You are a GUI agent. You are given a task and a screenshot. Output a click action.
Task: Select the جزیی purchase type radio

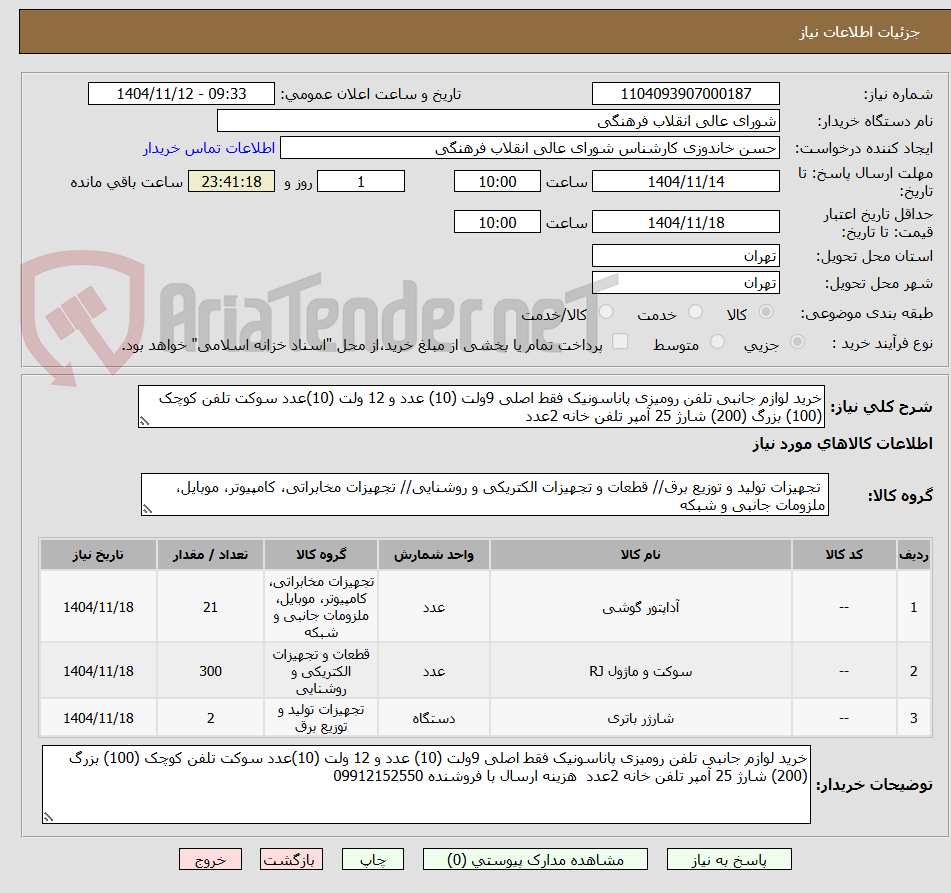798,342
